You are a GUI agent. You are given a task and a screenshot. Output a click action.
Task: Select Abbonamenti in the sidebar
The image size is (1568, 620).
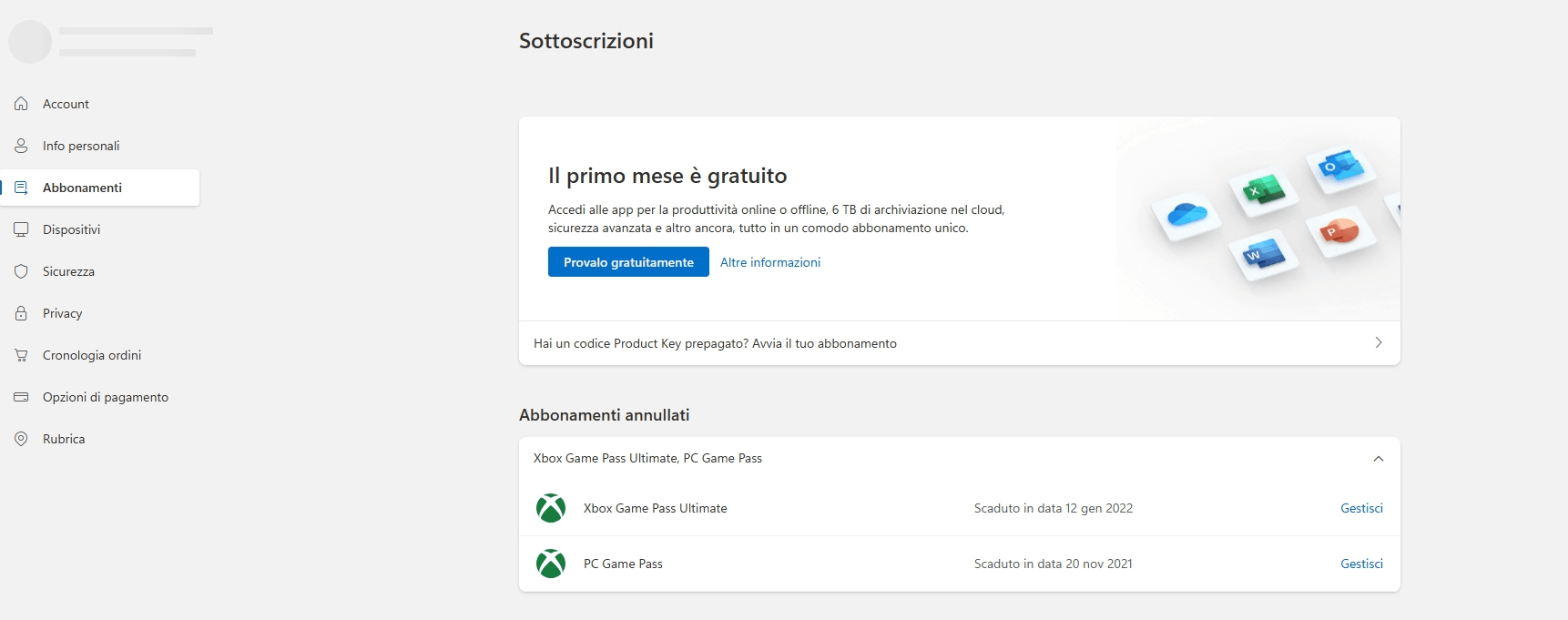(100, 188)
